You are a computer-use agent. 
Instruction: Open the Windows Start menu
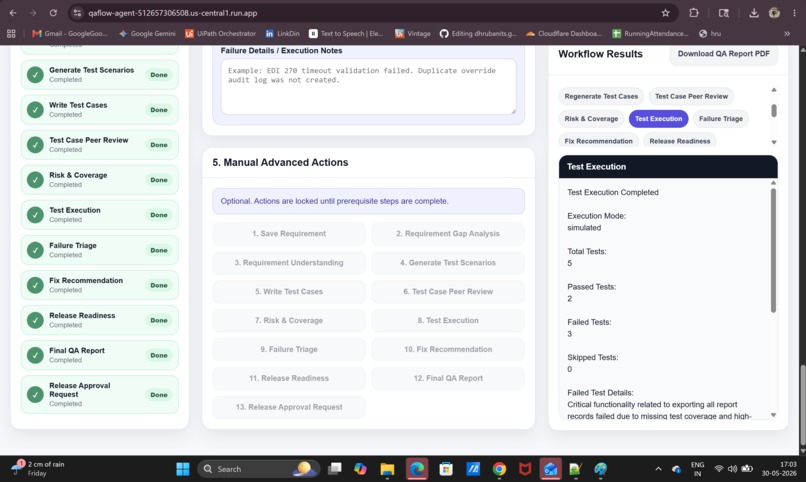[x=182, y=469]
